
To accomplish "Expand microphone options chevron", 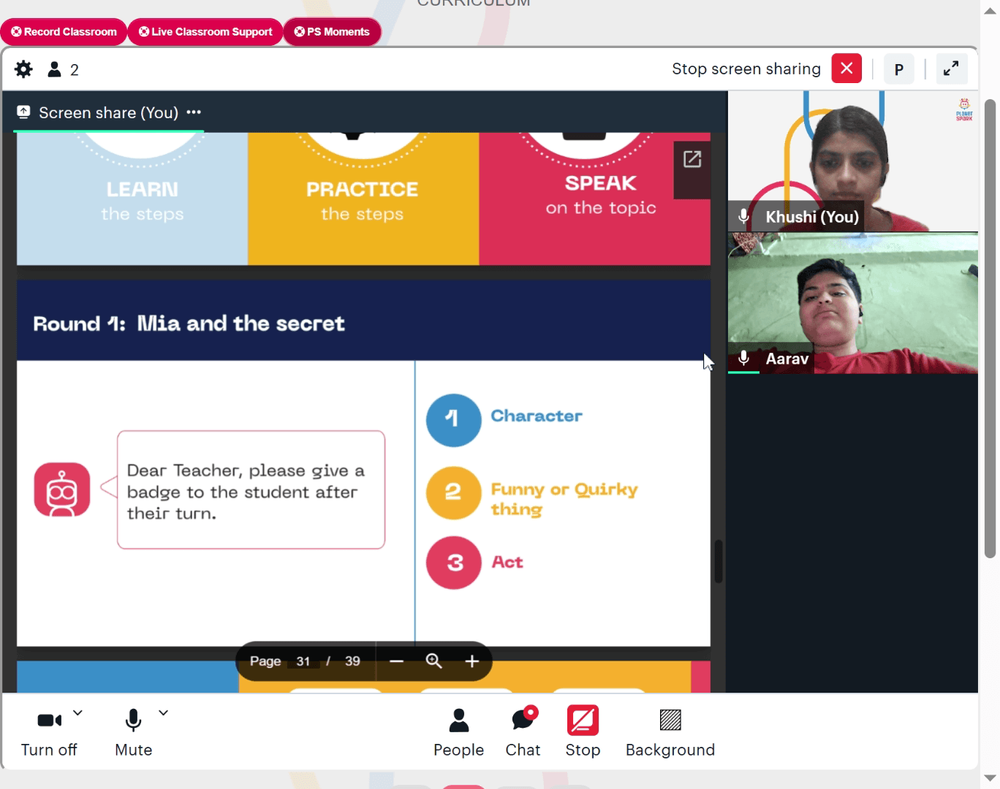I will 163,712.
